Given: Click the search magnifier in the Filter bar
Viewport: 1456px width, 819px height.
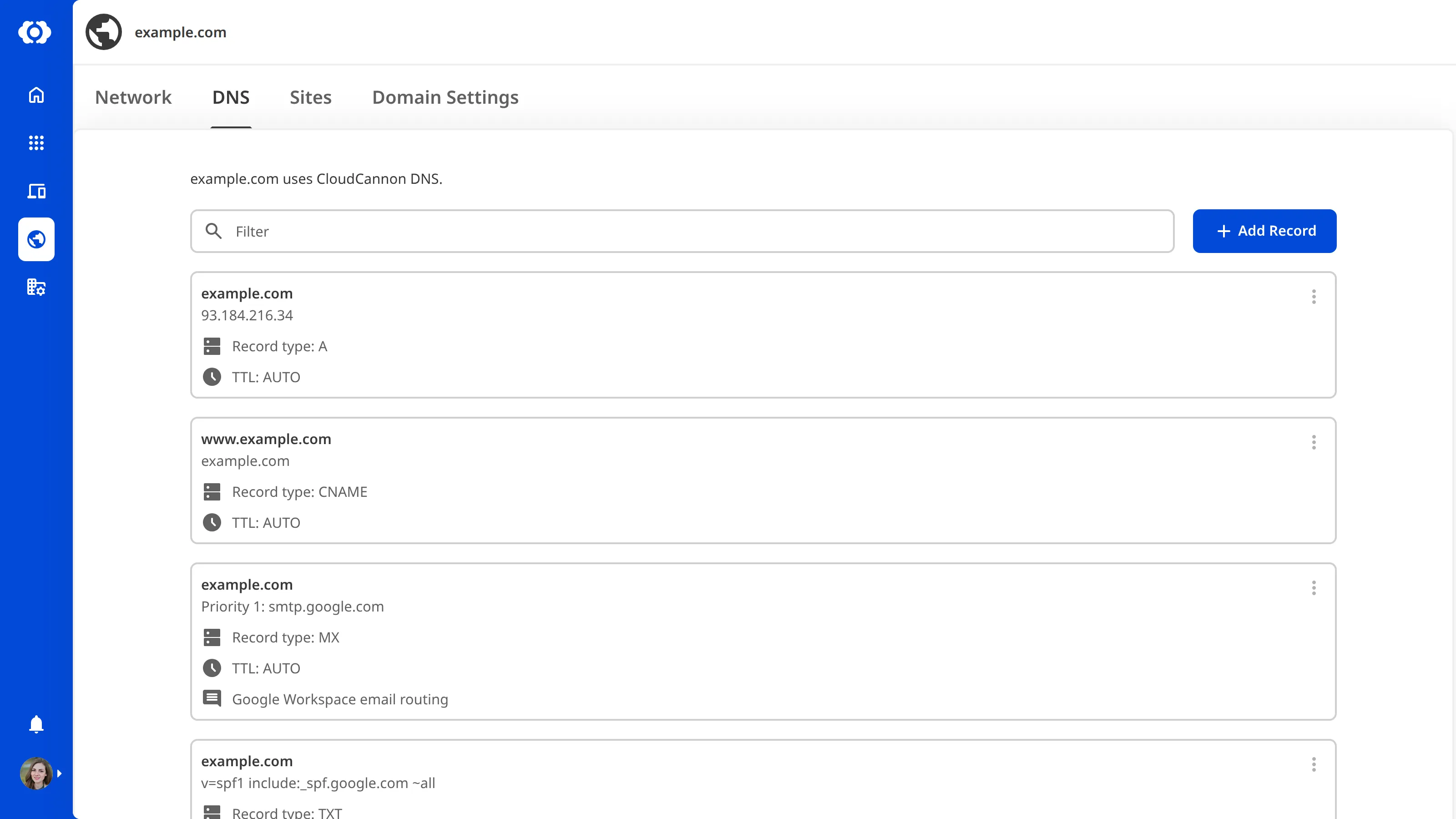Looking at the screenshot, I should pos(214,231).
